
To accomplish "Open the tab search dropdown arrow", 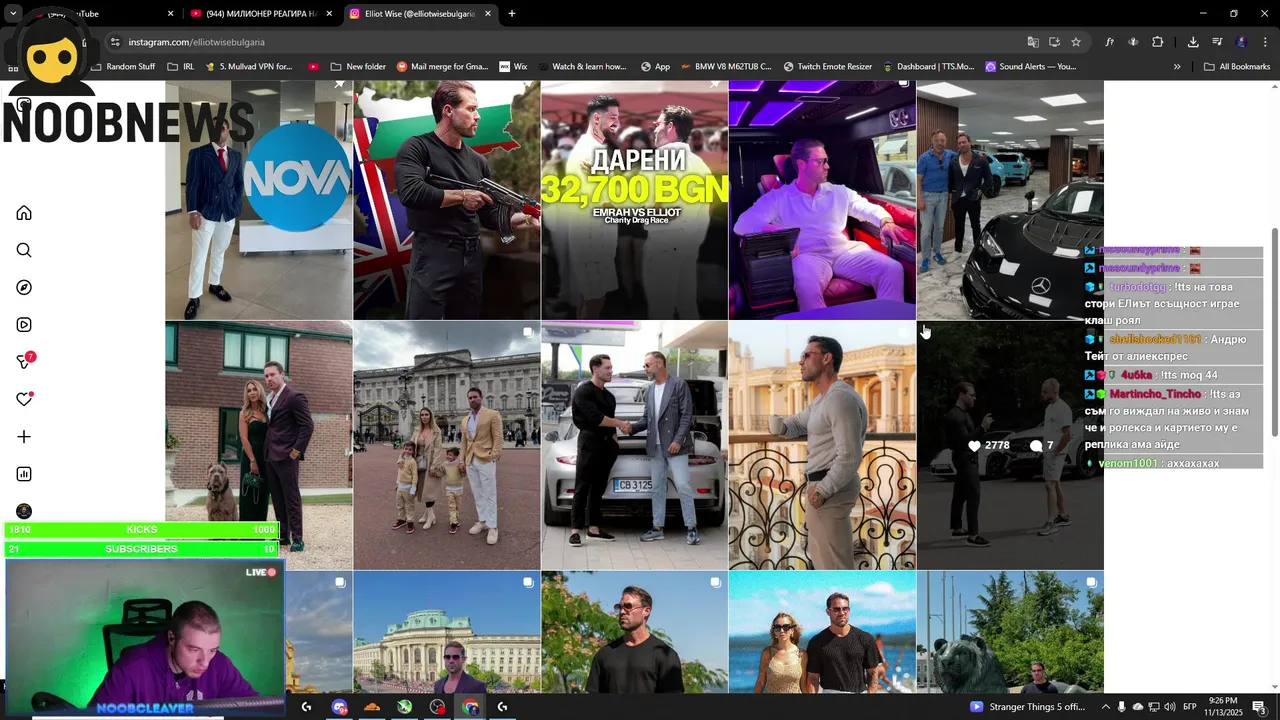I will pyautogui.click(x=13, y=14).
